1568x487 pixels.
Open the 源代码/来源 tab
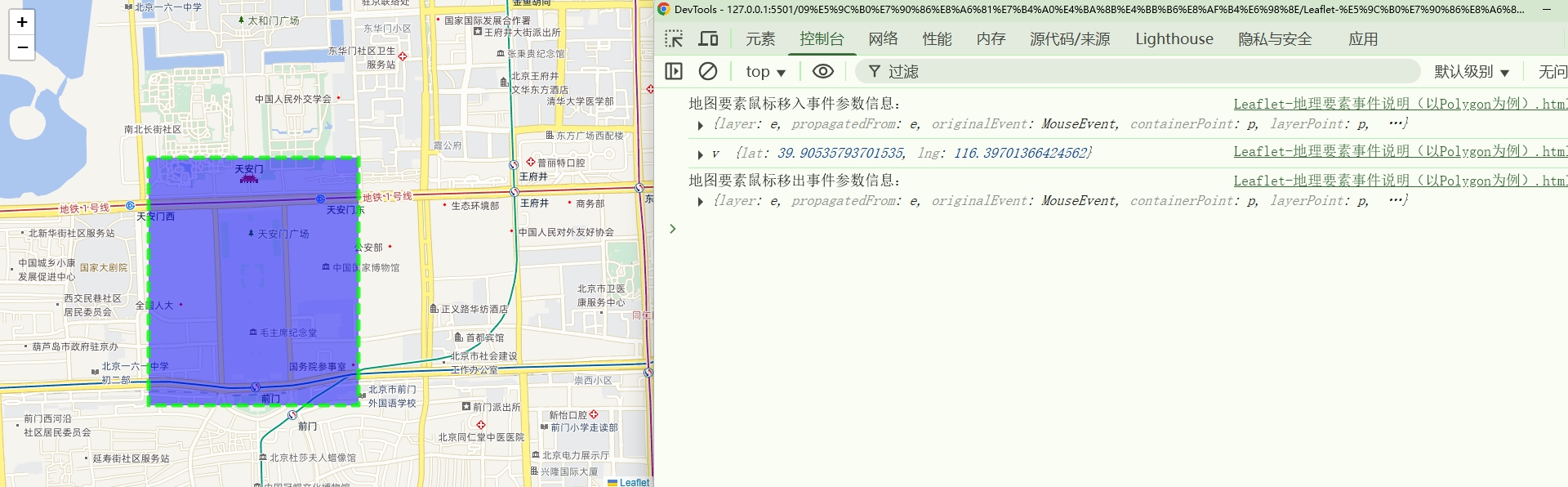point(1070,38)
